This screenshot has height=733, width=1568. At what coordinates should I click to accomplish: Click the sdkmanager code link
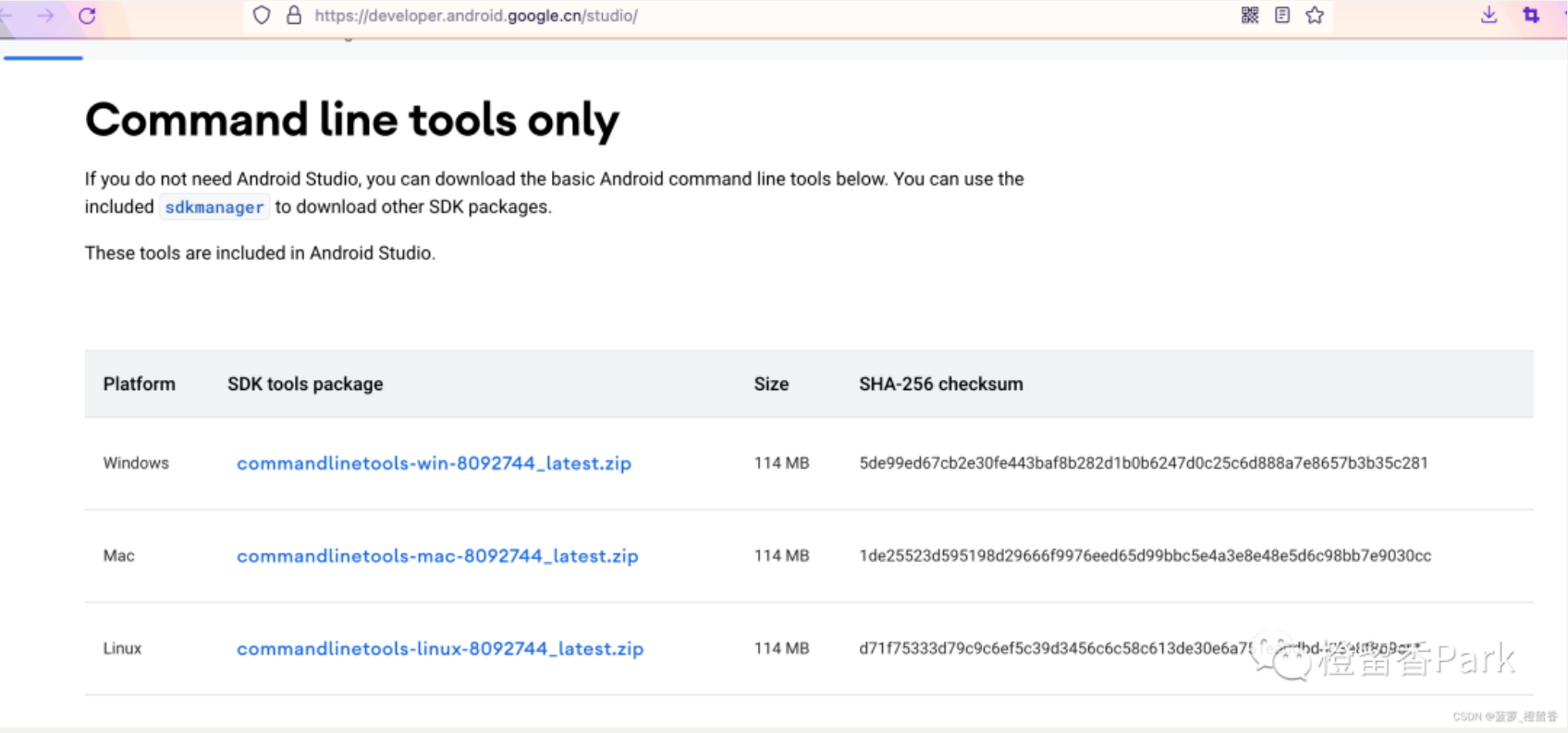[214, 207]
